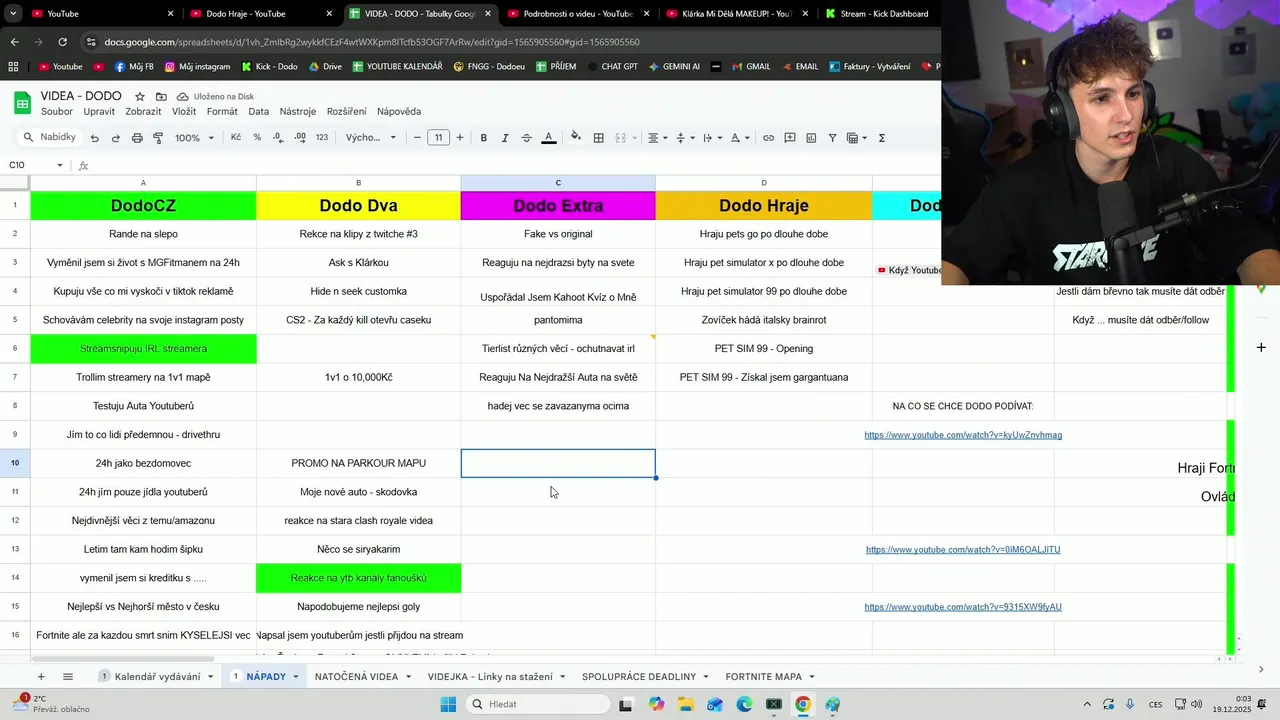Screen dimensions: 1280x720
Task: Toggle italic formatting
Action: point(505,138)
